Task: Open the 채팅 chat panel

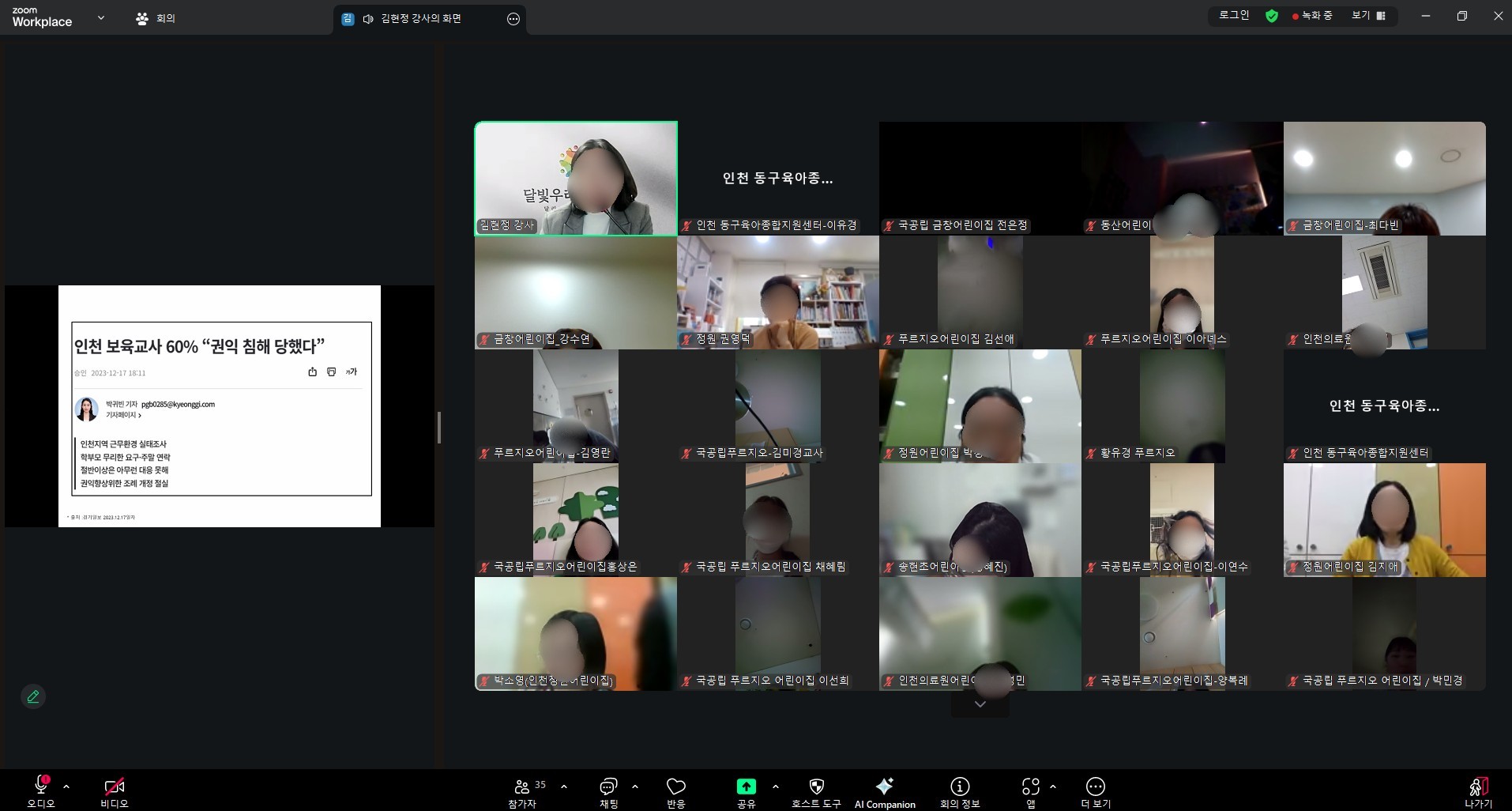Action: pyautogui.click(x=608, y=791)
